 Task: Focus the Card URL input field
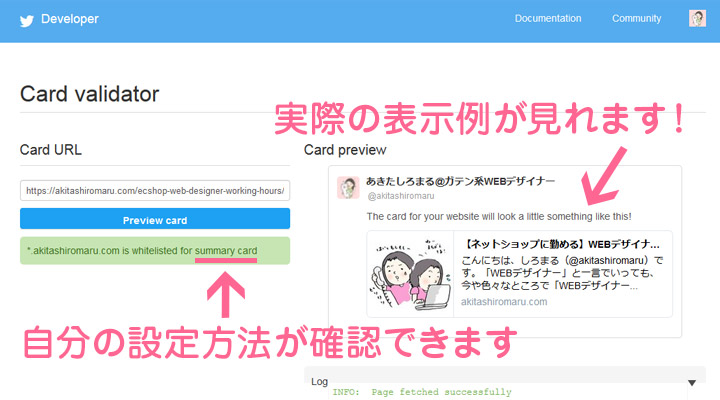(x=155, y=191)
